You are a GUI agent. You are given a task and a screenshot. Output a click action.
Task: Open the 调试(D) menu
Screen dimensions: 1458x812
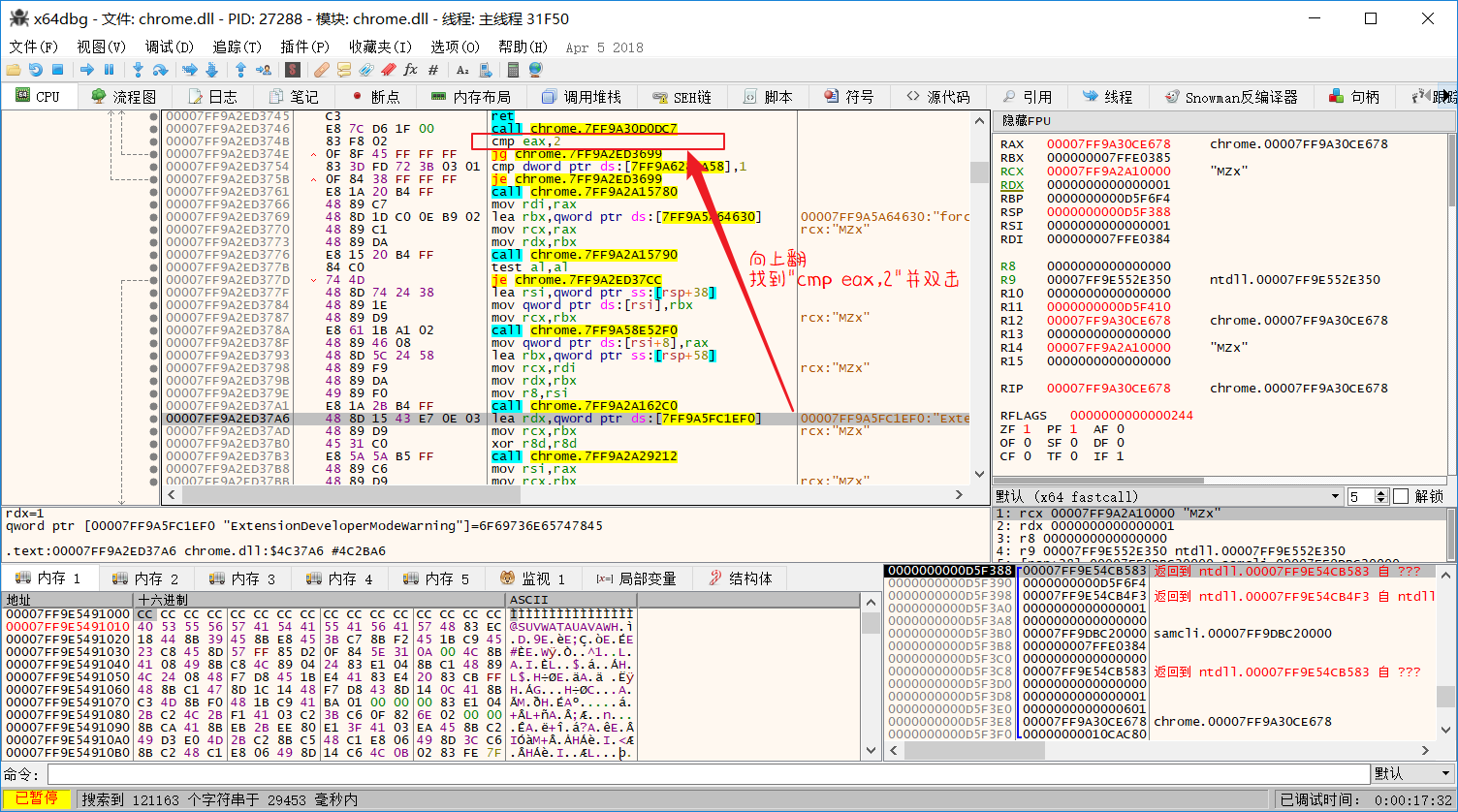pyautogui.click(x=169, y=47)
